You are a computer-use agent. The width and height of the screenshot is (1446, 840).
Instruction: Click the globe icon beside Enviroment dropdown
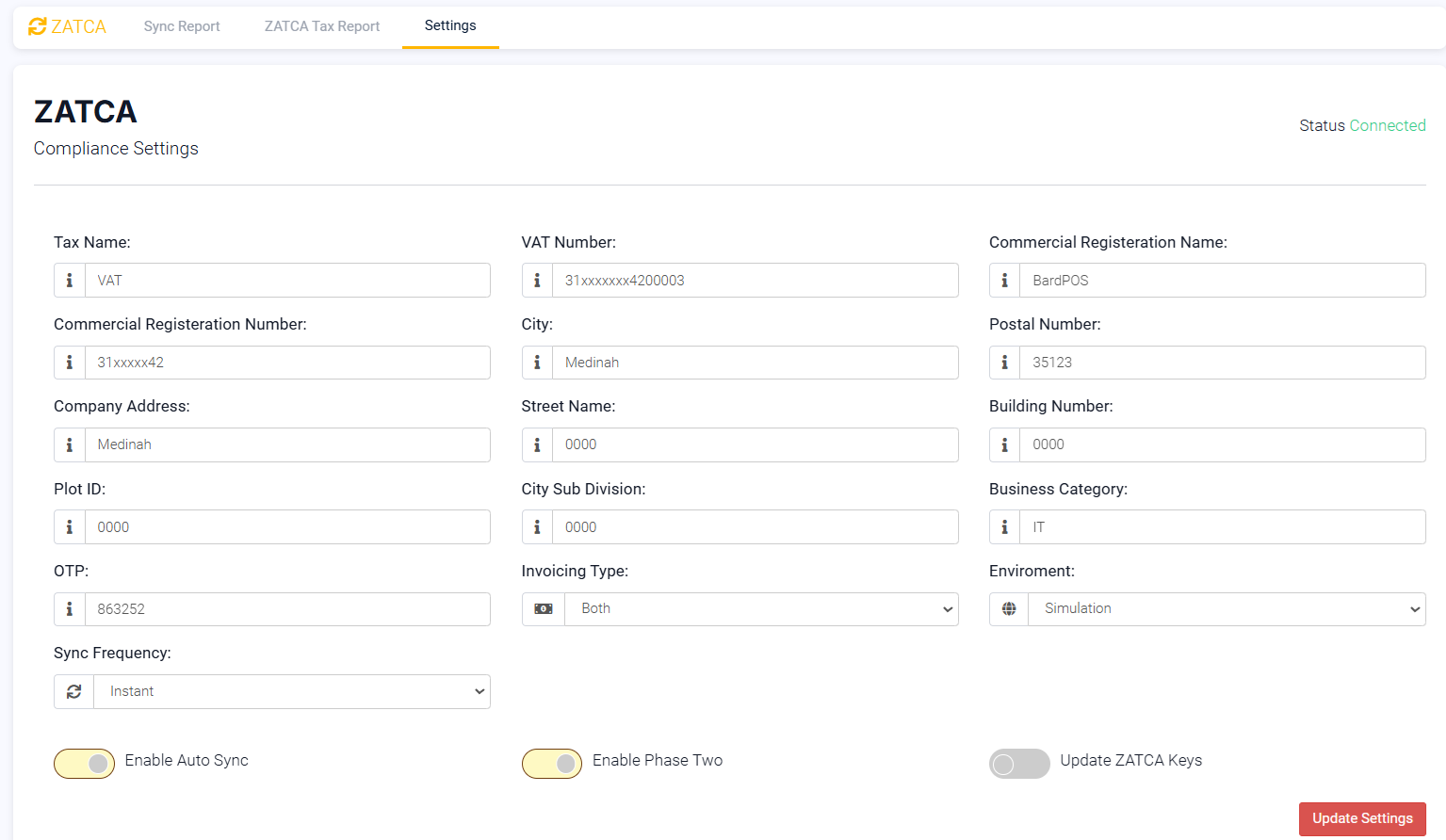[1008, 608]
